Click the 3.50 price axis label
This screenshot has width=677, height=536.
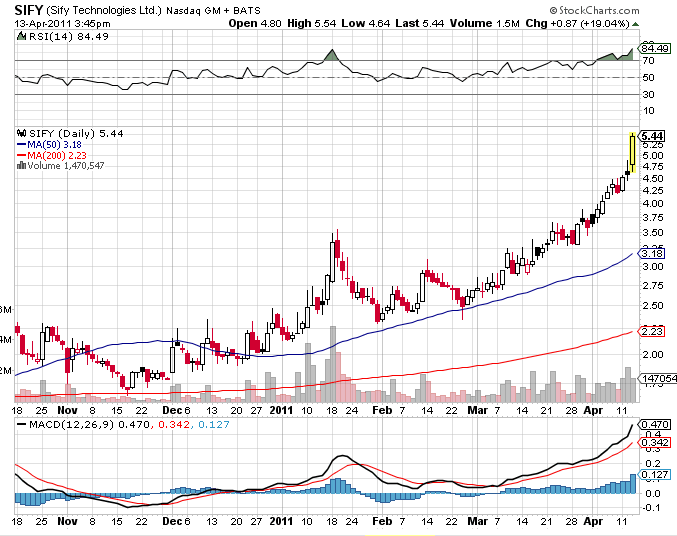pos(652,233)
